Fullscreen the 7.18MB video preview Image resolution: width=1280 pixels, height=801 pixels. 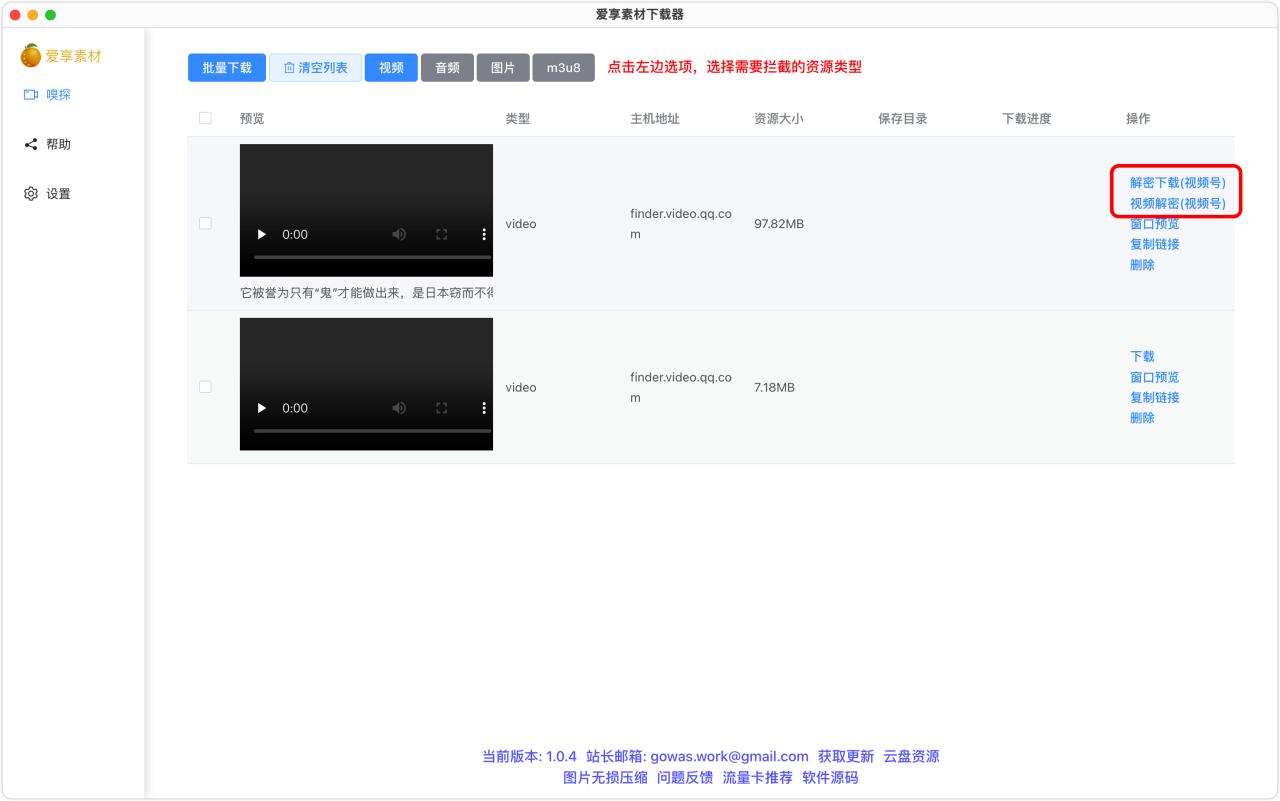coord(441,408)
